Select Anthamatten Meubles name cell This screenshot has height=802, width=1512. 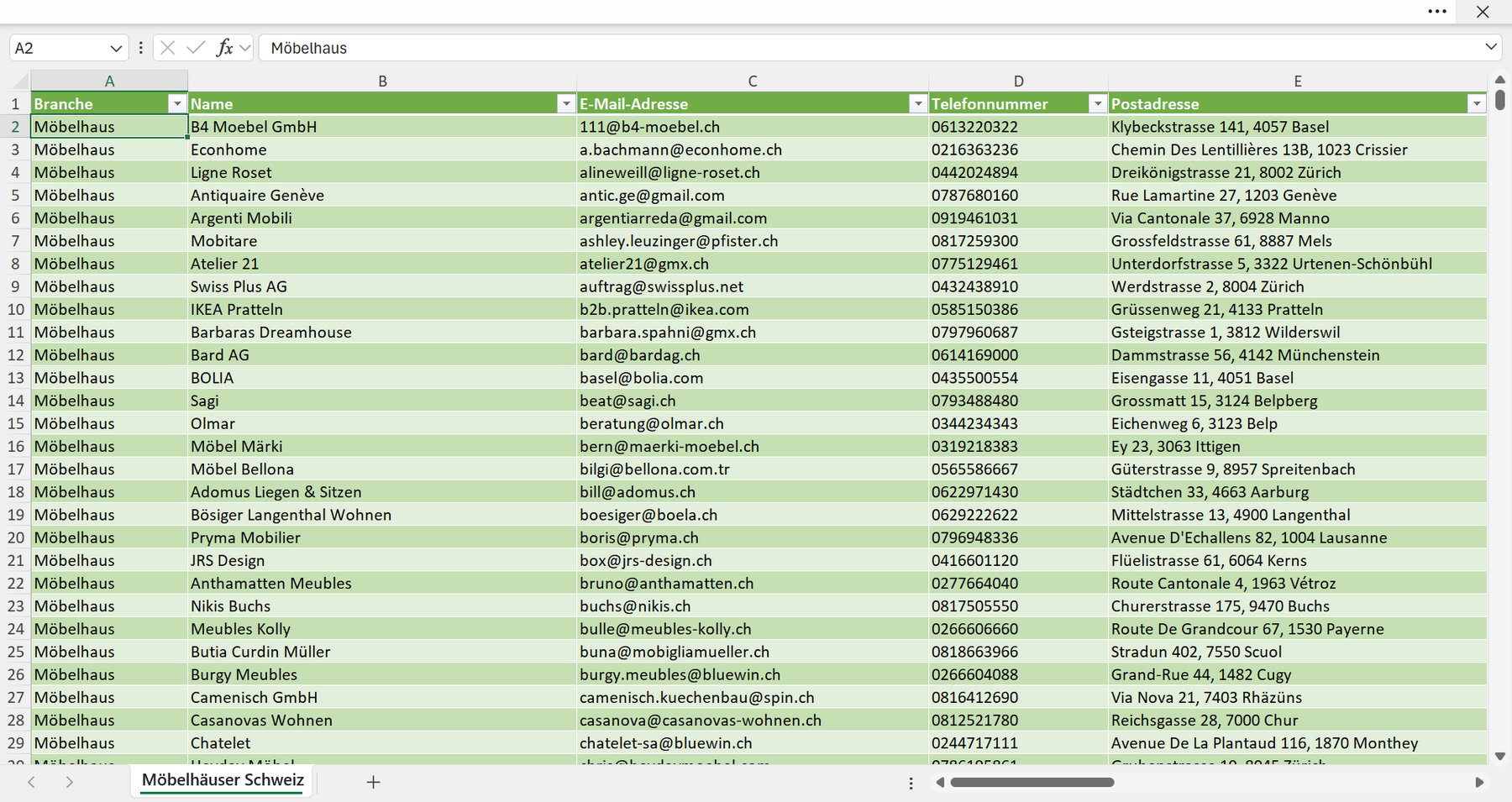tap(382, 583)
